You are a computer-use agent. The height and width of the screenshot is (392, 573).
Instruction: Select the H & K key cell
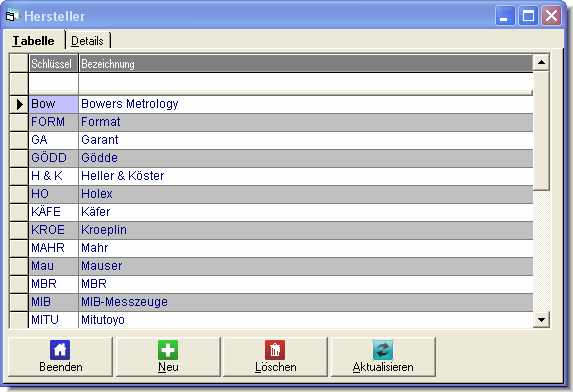[x=53, y=176]
